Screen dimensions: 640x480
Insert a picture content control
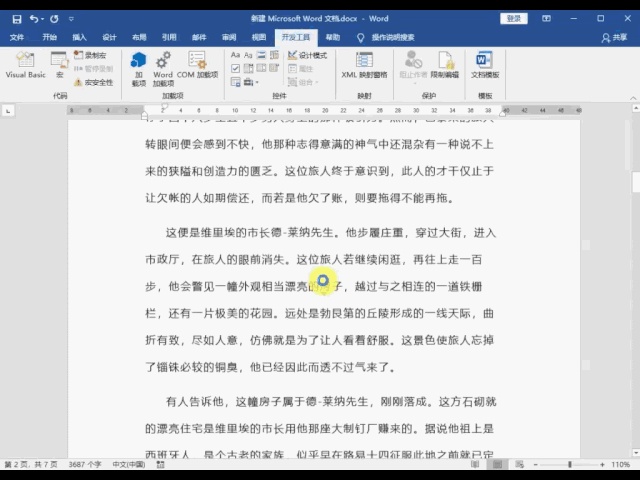261,55
